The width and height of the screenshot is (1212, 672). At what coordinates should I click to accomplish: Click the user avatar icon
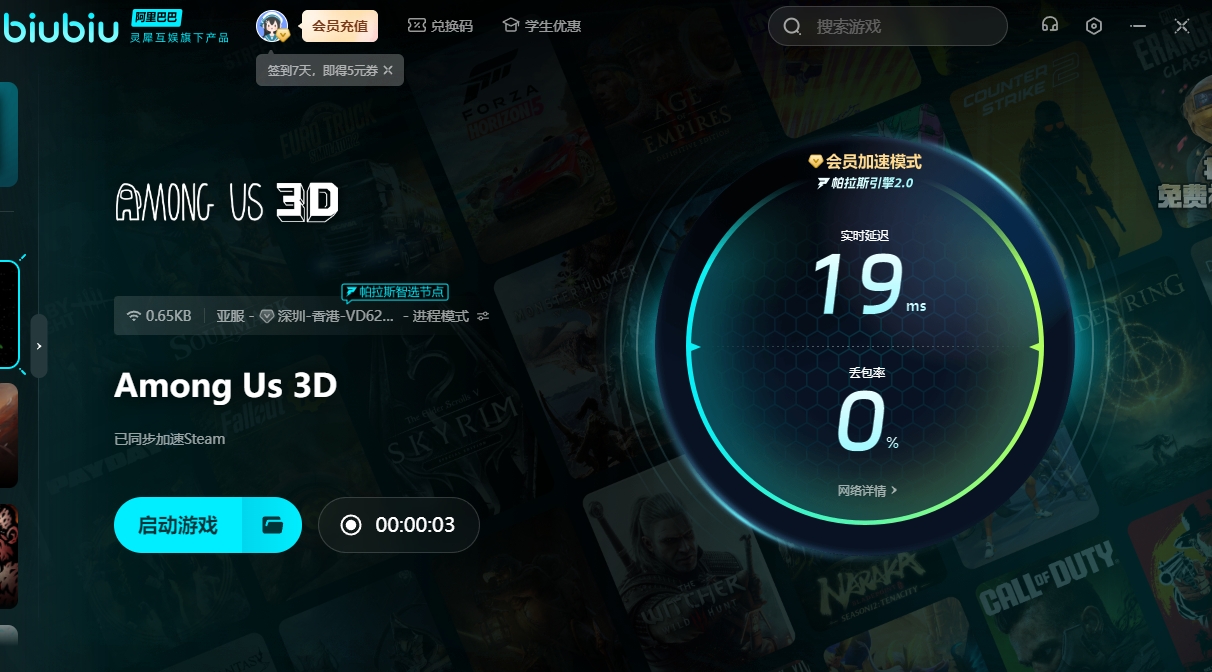coord(271,26)
